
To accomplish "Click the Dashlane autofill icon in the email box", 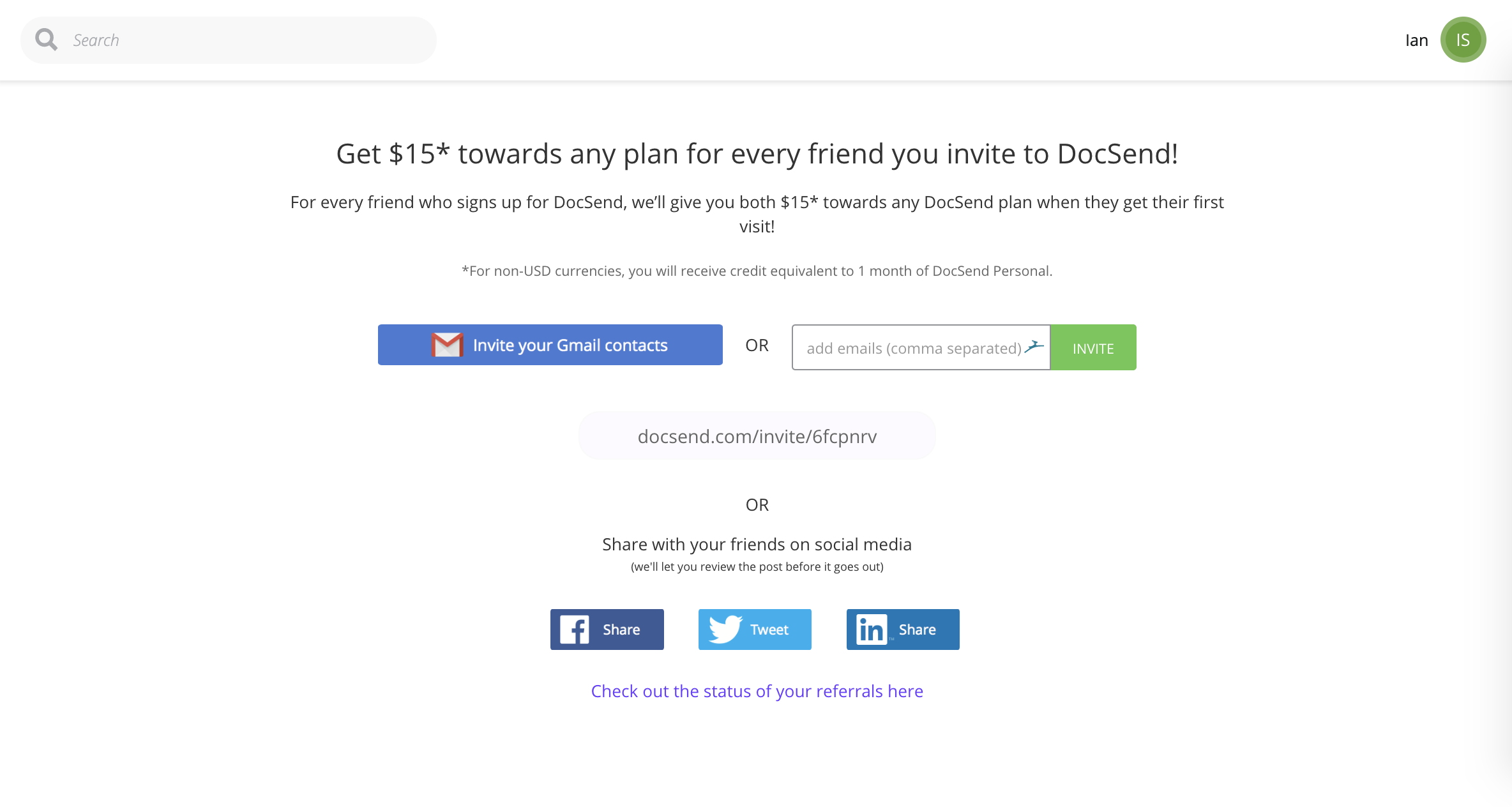I will point(1035,345).
